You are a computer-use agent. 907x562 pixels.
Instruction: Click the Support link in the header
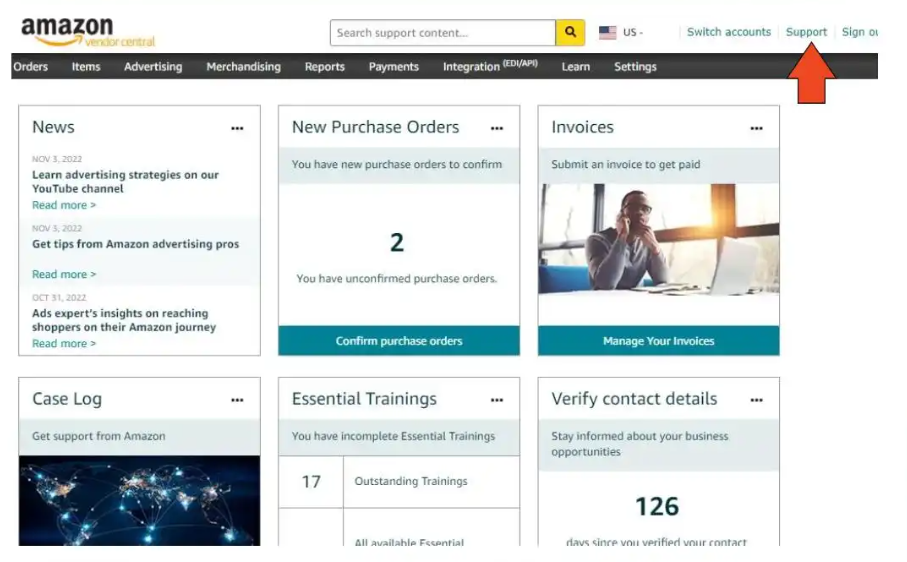(806, 32)
